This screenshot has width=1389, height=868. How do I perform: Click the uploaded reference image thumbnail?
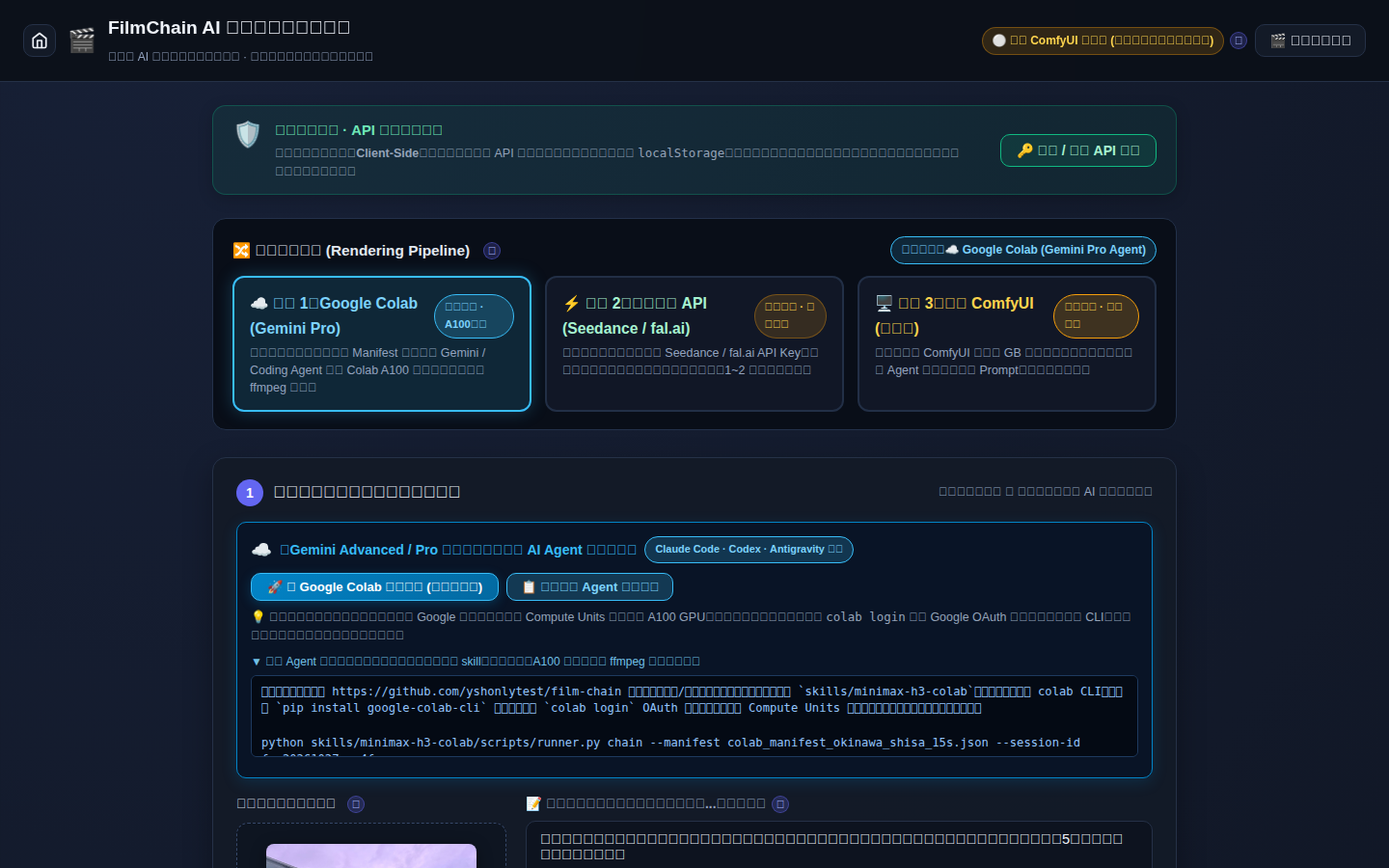[371, 855]
